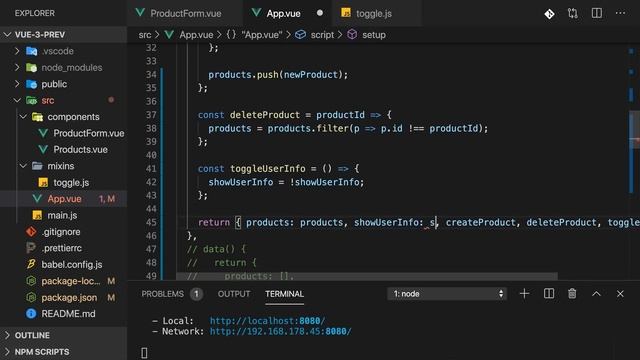Click the .vscode folder icon
The image size is (640, 360).
pyautogui.click(x=31, y=51)
